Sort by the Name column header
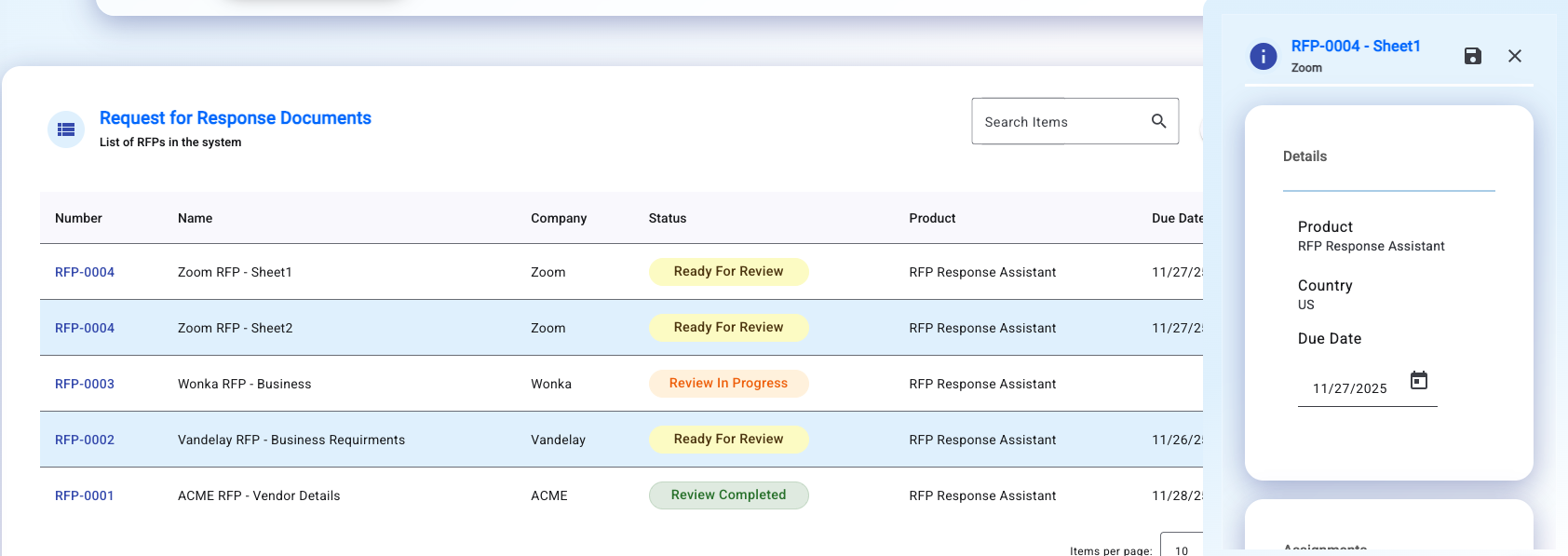Screen dimensions: 1568x556 (196, 218)
